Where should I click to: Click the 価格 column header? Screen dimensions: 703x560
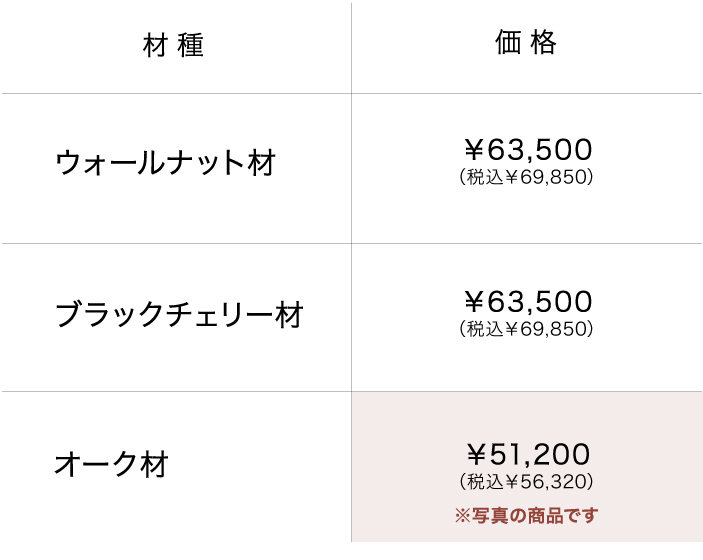pyautogui.click(x=526, y=43)
